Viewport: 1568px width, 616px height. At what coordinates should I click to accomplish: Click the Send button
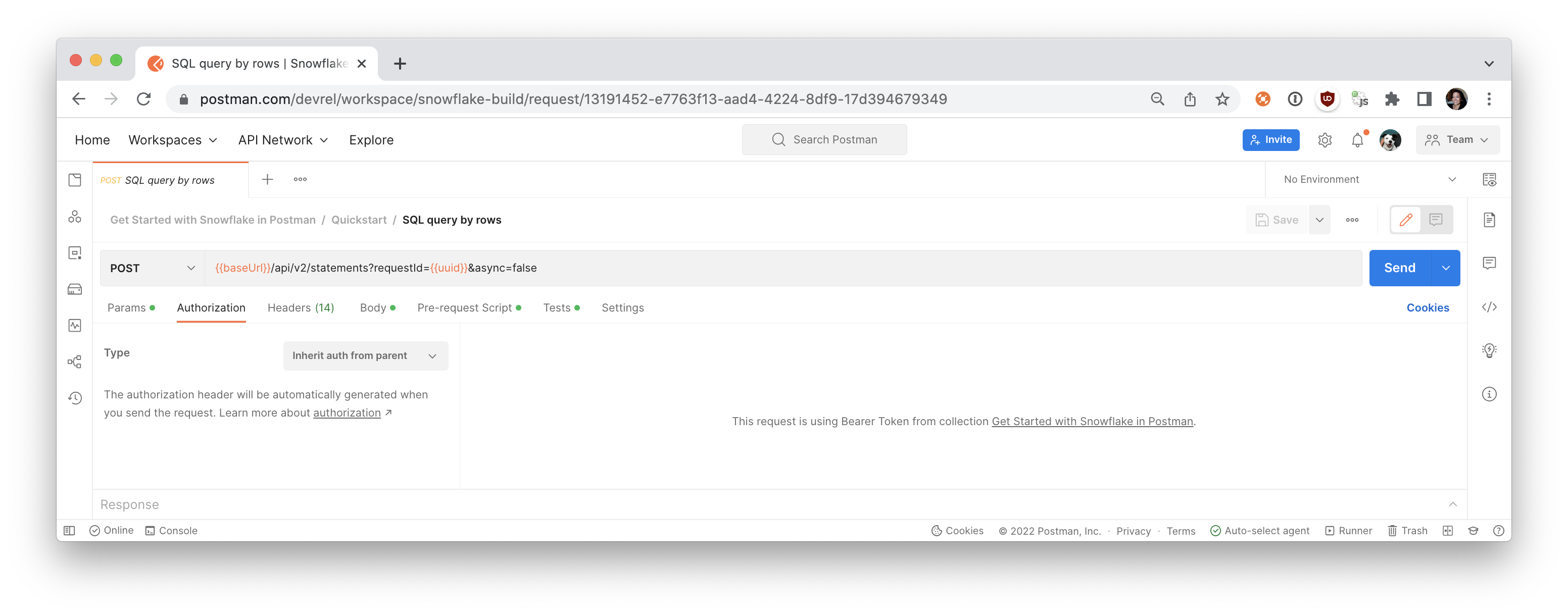pos(1399,268)
